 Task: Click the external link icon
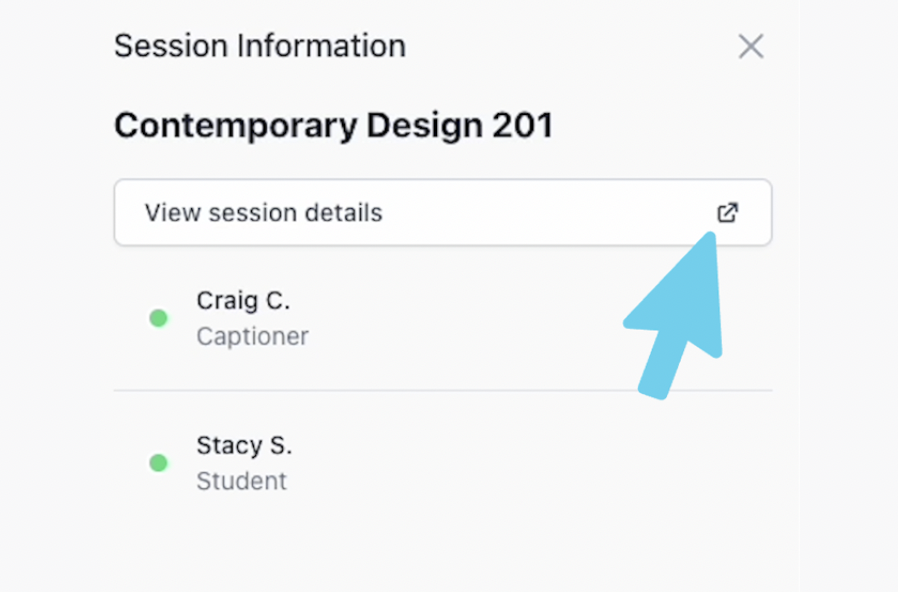pyautogui.click(x=727, y=212)
